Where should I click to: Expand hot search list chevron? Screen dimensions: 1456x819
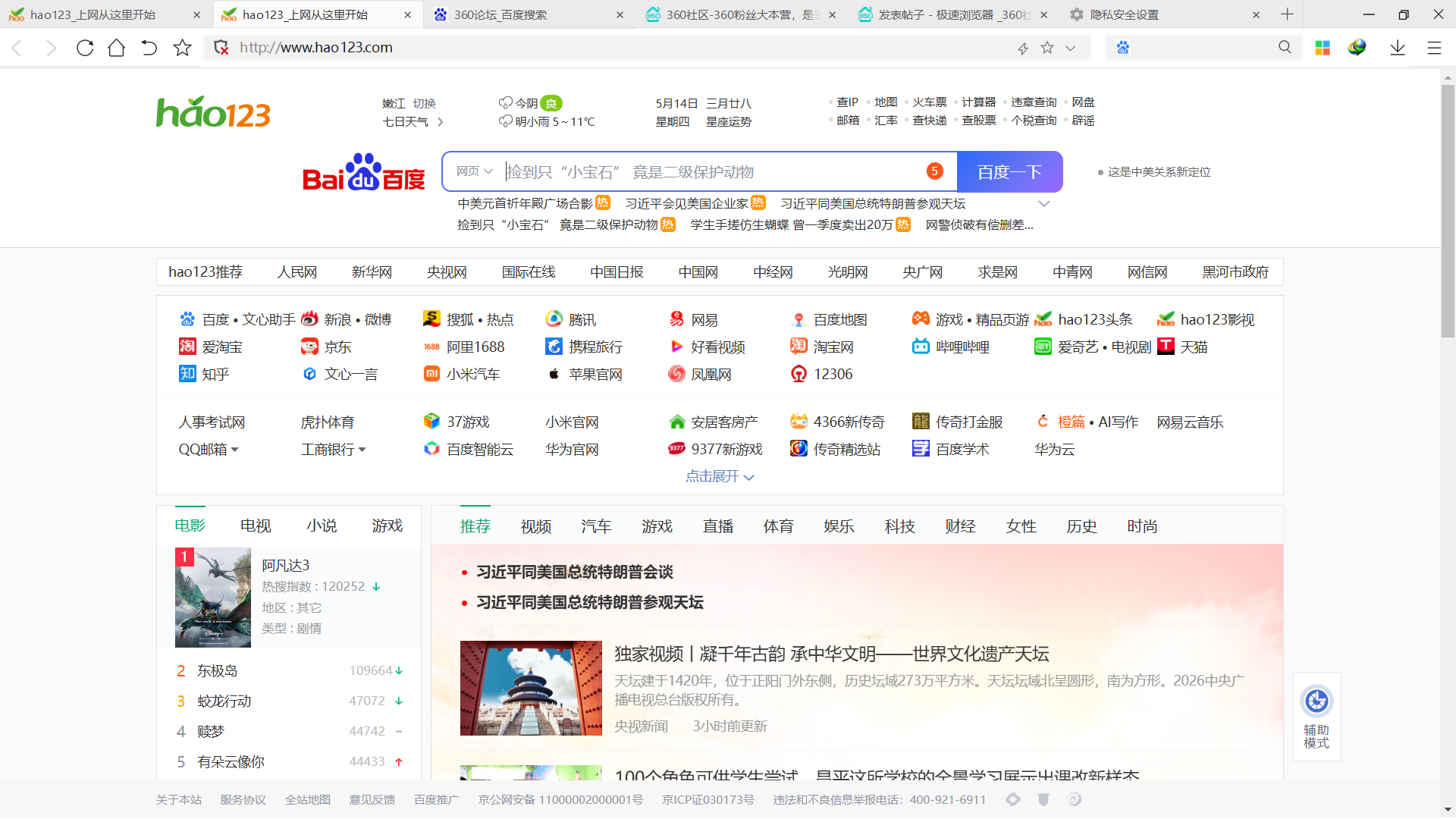tap(1044, 204)
